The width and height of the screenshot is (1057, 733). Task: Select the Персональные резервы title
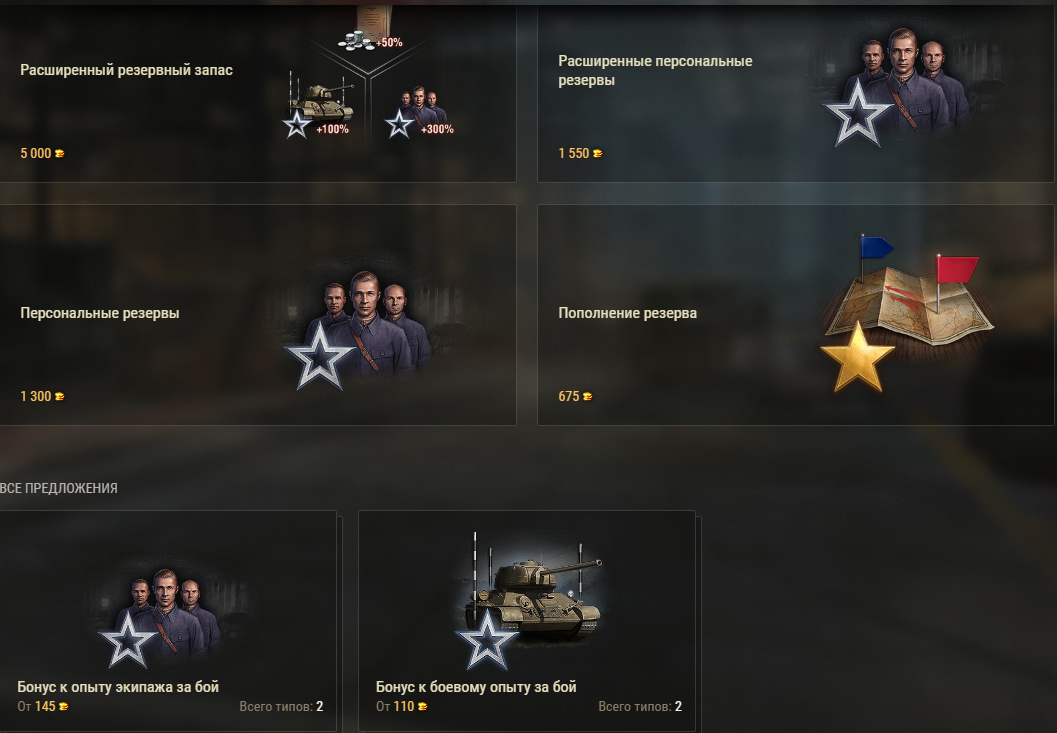click(x=99, y=313)
